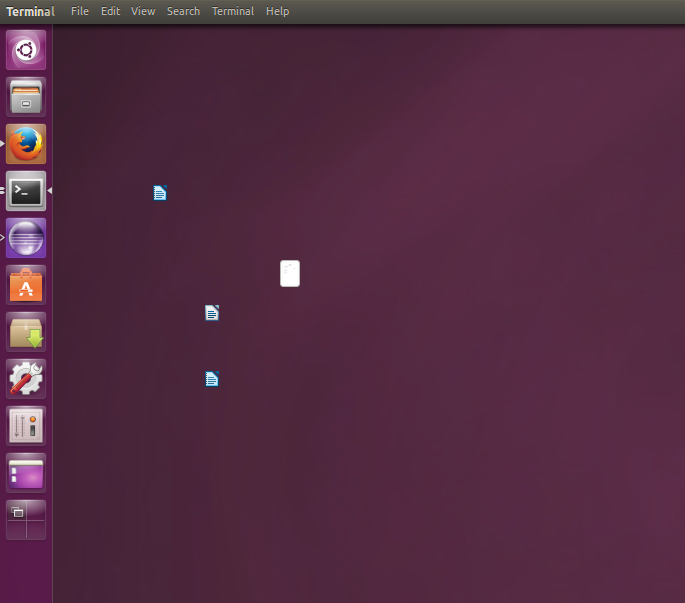The width and height of the screenshot is (685, 603).
Task: Open the Ubuntu Dash home launcher
Action: [26, 50]
